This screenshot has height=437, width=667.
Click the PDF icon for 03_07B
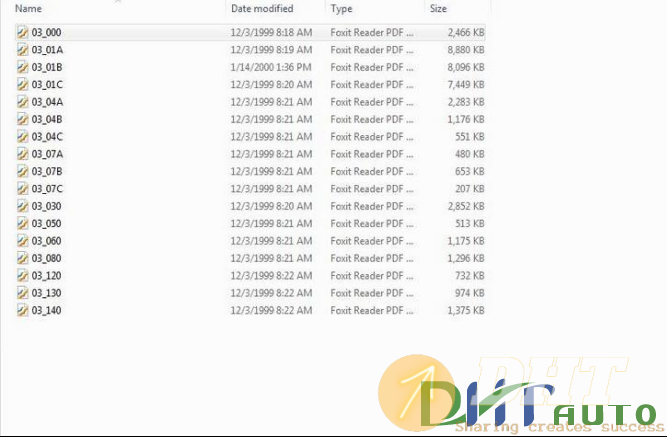(23, 171)
